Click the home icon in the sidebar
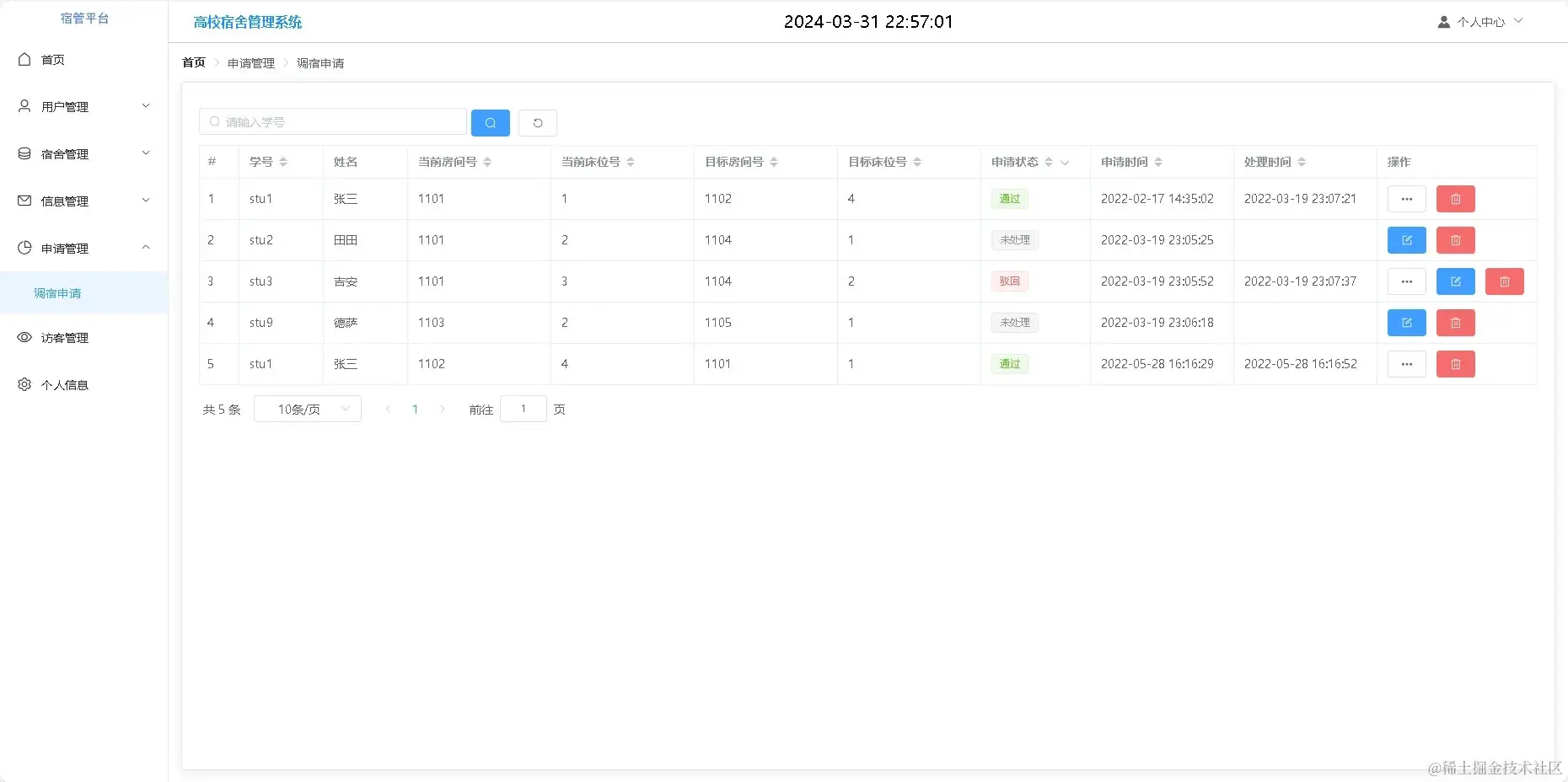 tap(24, 59)
